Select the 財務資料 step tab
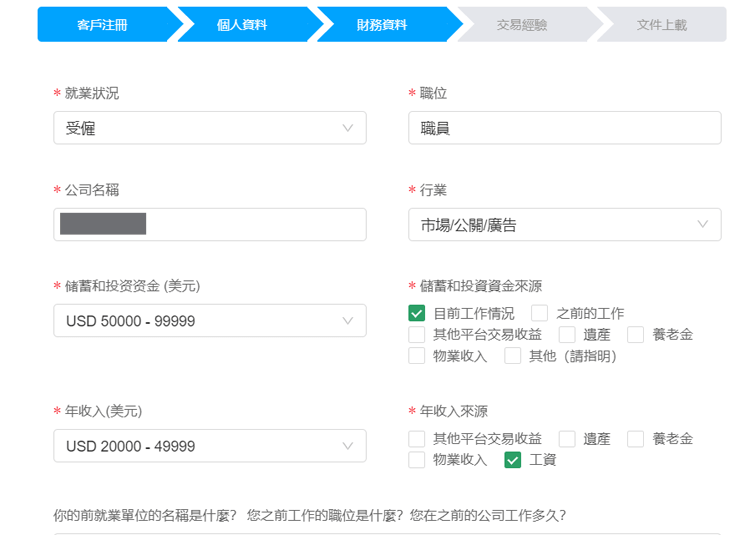 click(x=382, y=25)
